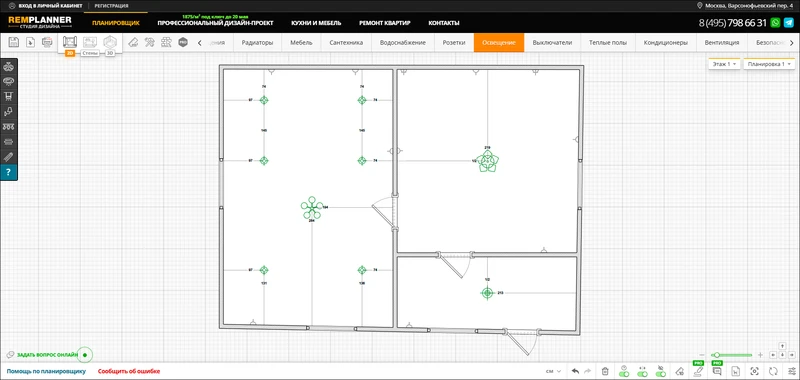This screenshot has height=380, width=800.
Task: Click the Telegram icon in header
Action: coord(789,23)
